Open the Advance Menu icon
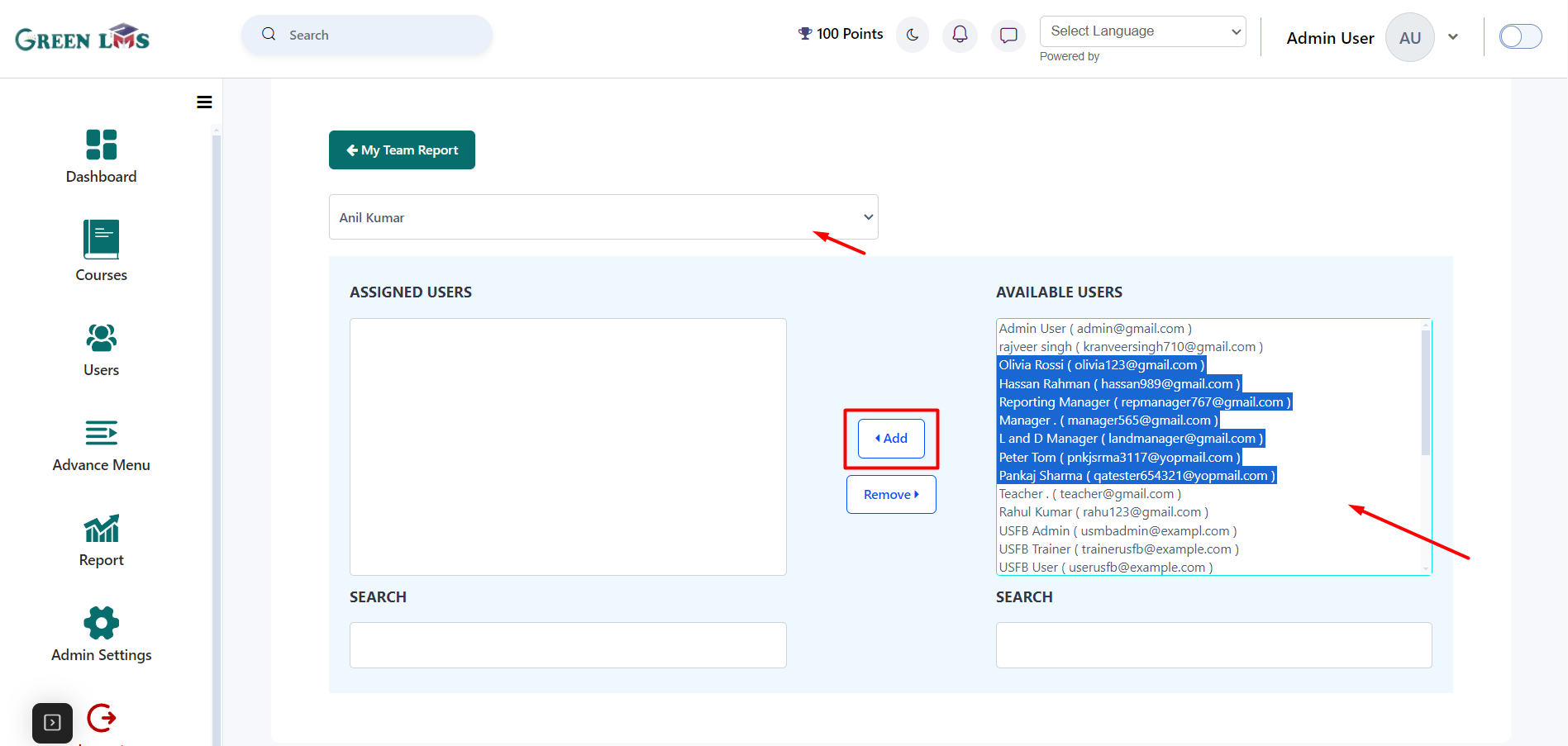This screenshot has width=1568, height=746. [x=102, y=433]
